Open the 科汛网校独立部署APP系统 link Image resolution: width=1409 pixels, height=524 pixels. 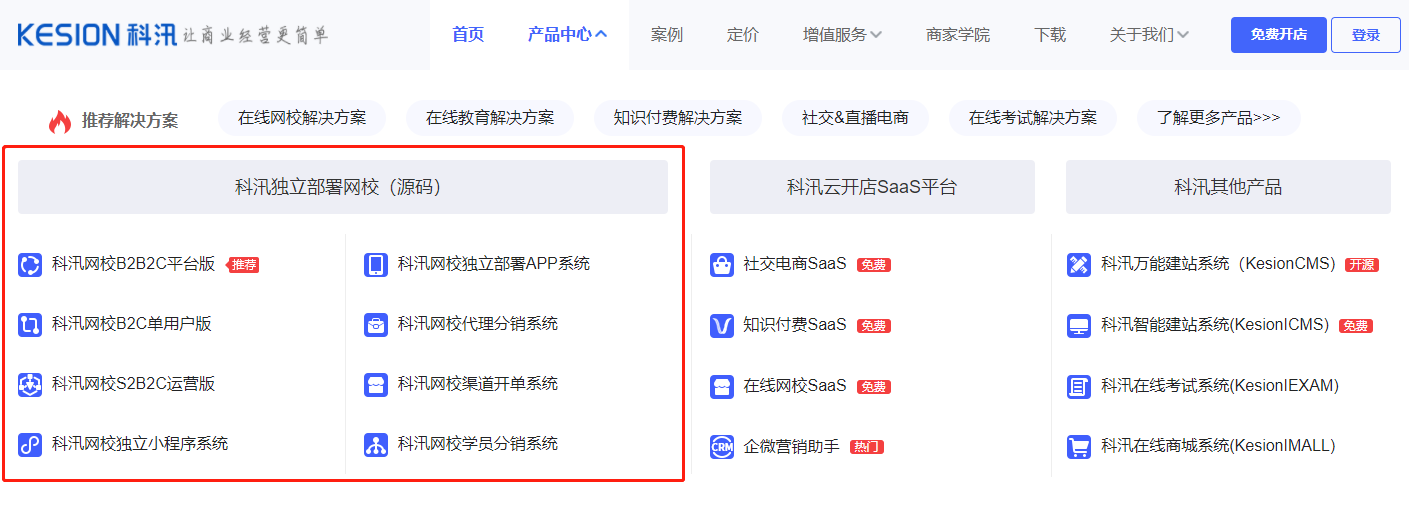tap(494, 264)
